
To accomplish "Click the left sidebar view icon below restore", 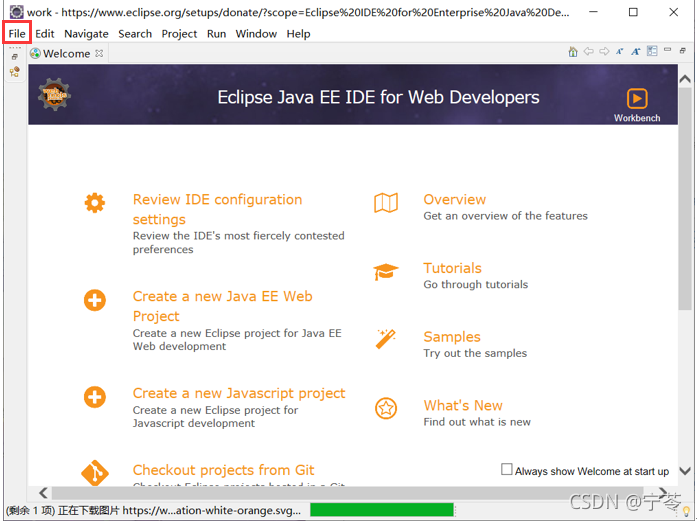I will [x=15, y=72].
